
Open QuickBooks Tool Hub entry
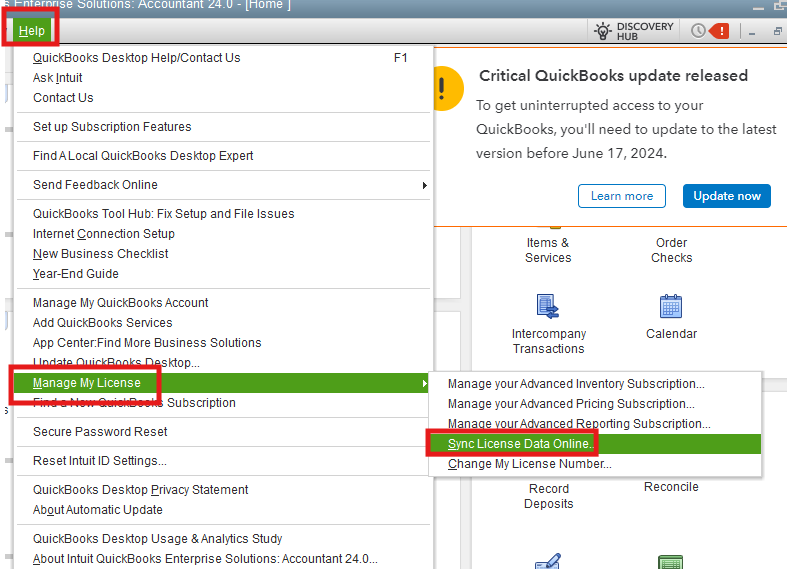(224, 214)
